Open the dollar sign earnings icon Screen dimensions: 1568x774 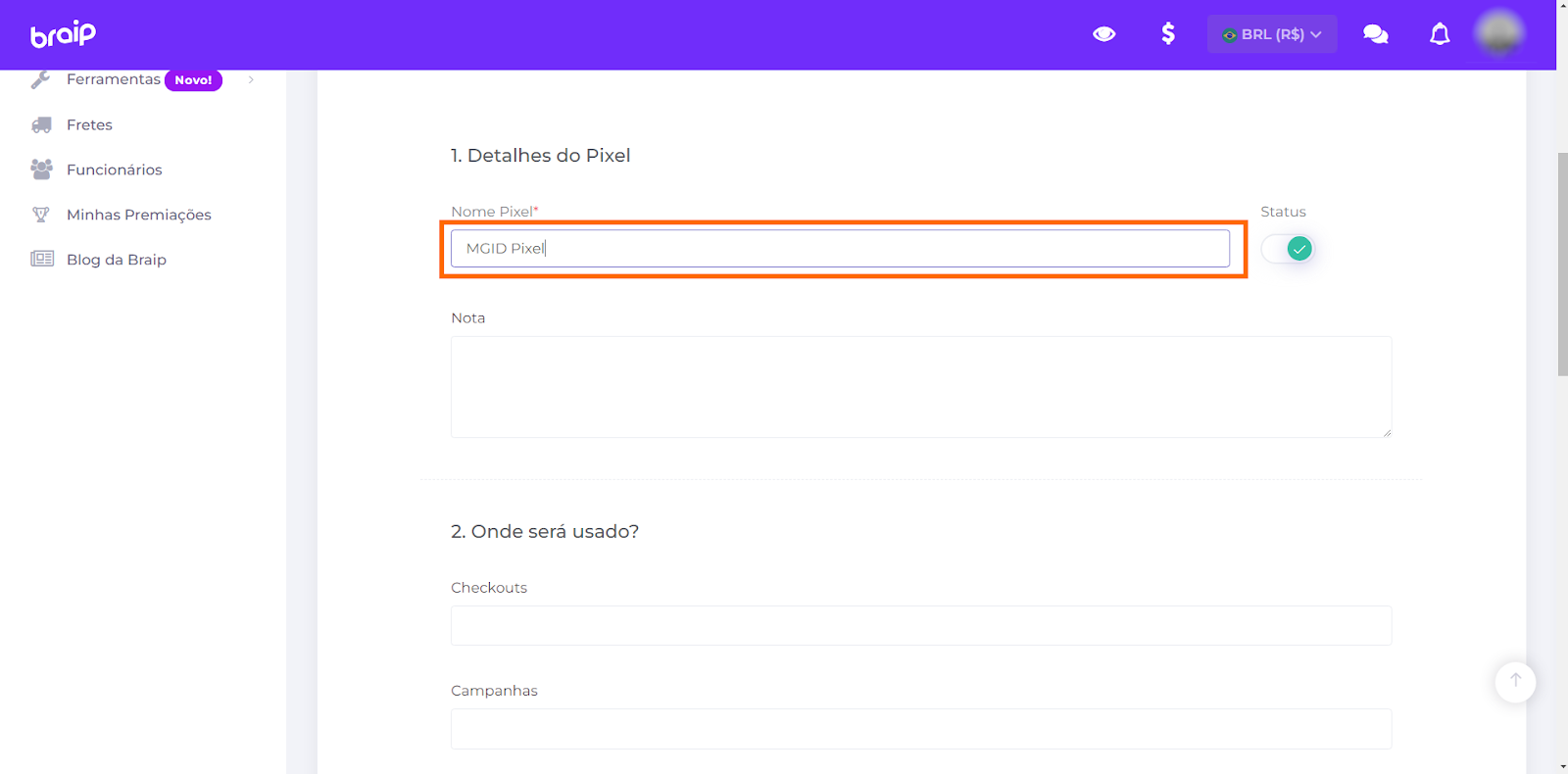(x=1167, y=34)
